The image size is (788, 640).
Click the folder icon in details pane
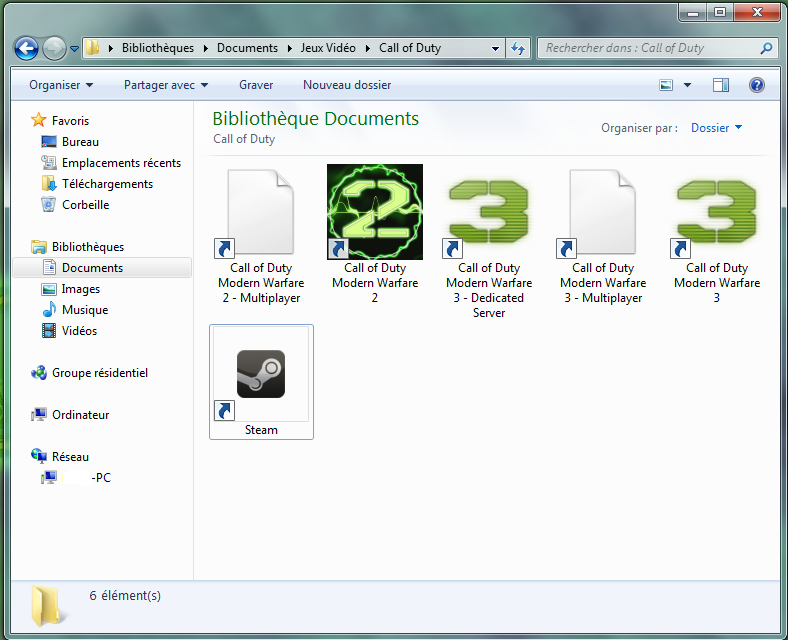click(x=47, y=606)
